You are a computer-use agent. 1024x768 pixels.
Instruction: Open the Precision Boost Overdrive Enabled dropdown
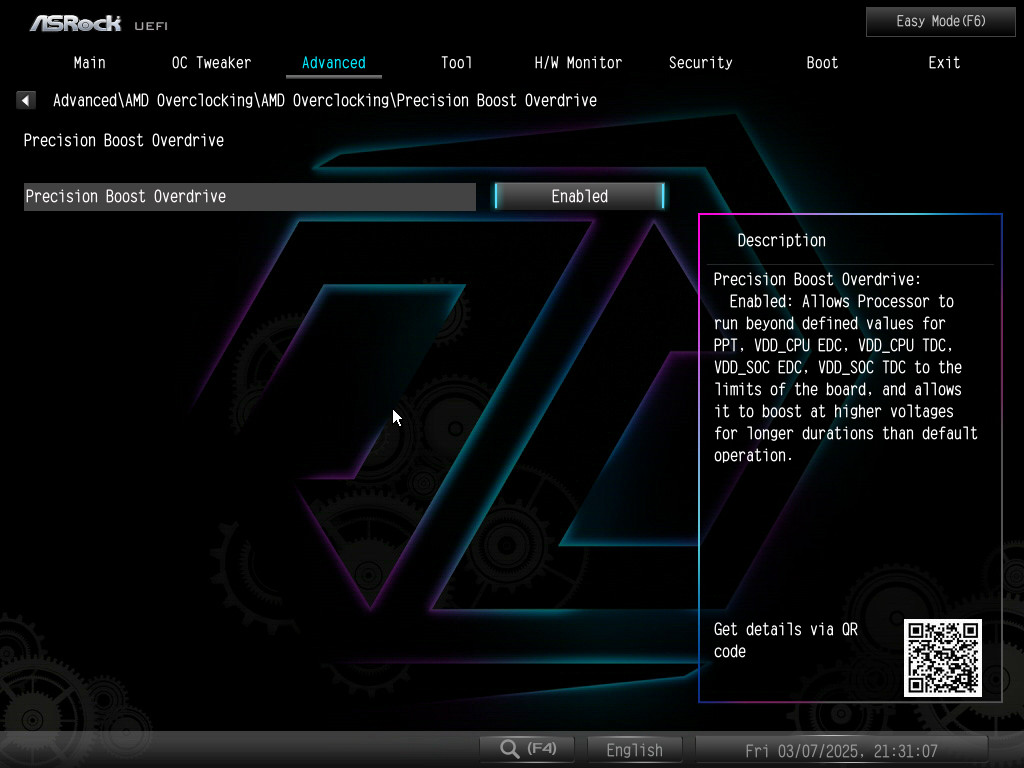tap(579, 197)
